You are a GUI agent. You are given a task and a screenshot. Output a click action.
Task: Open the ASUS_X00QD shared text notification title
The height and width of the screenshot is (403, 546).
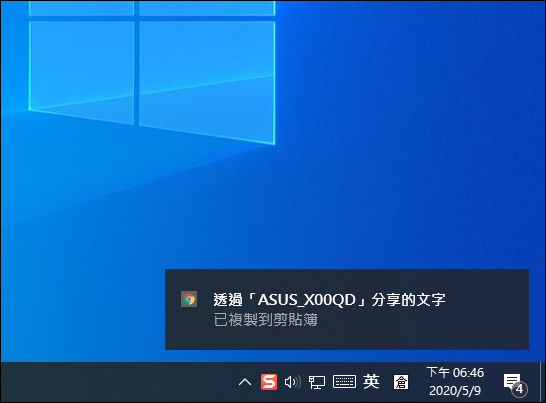tap(329, 300)
